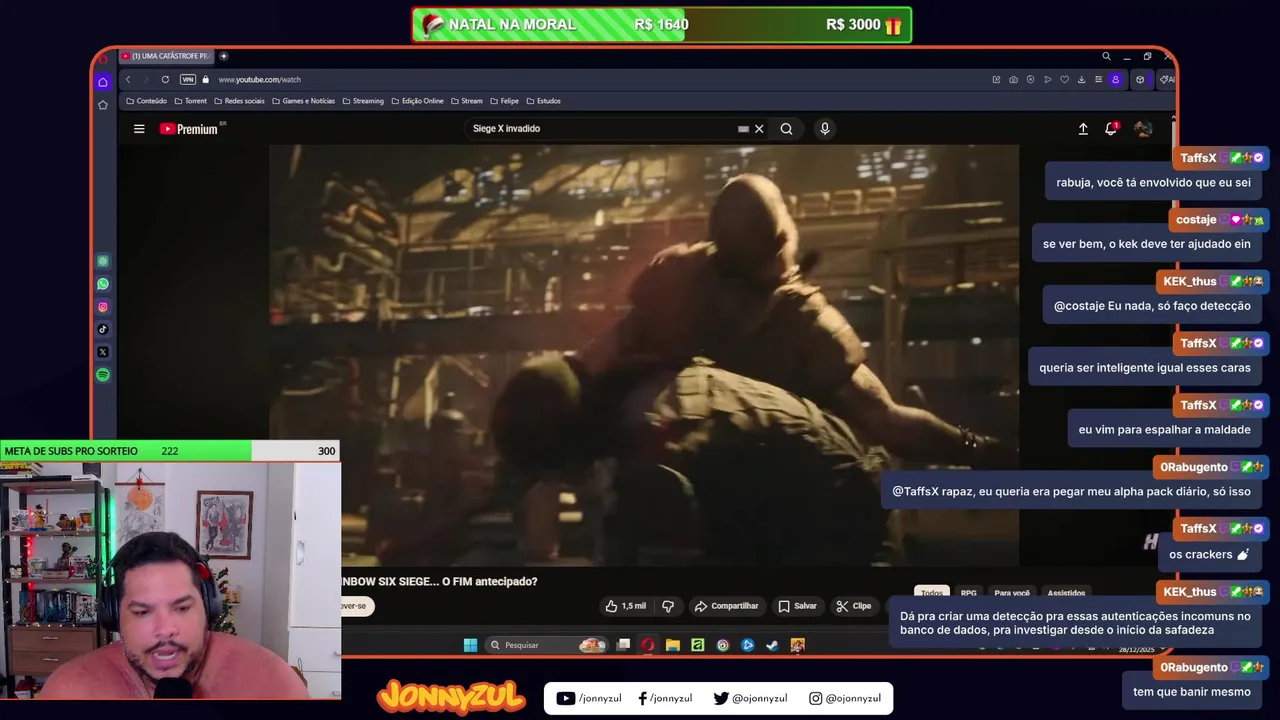
Task: Open the Felipe bookmarks folder
Action: [x=504, y=101]
